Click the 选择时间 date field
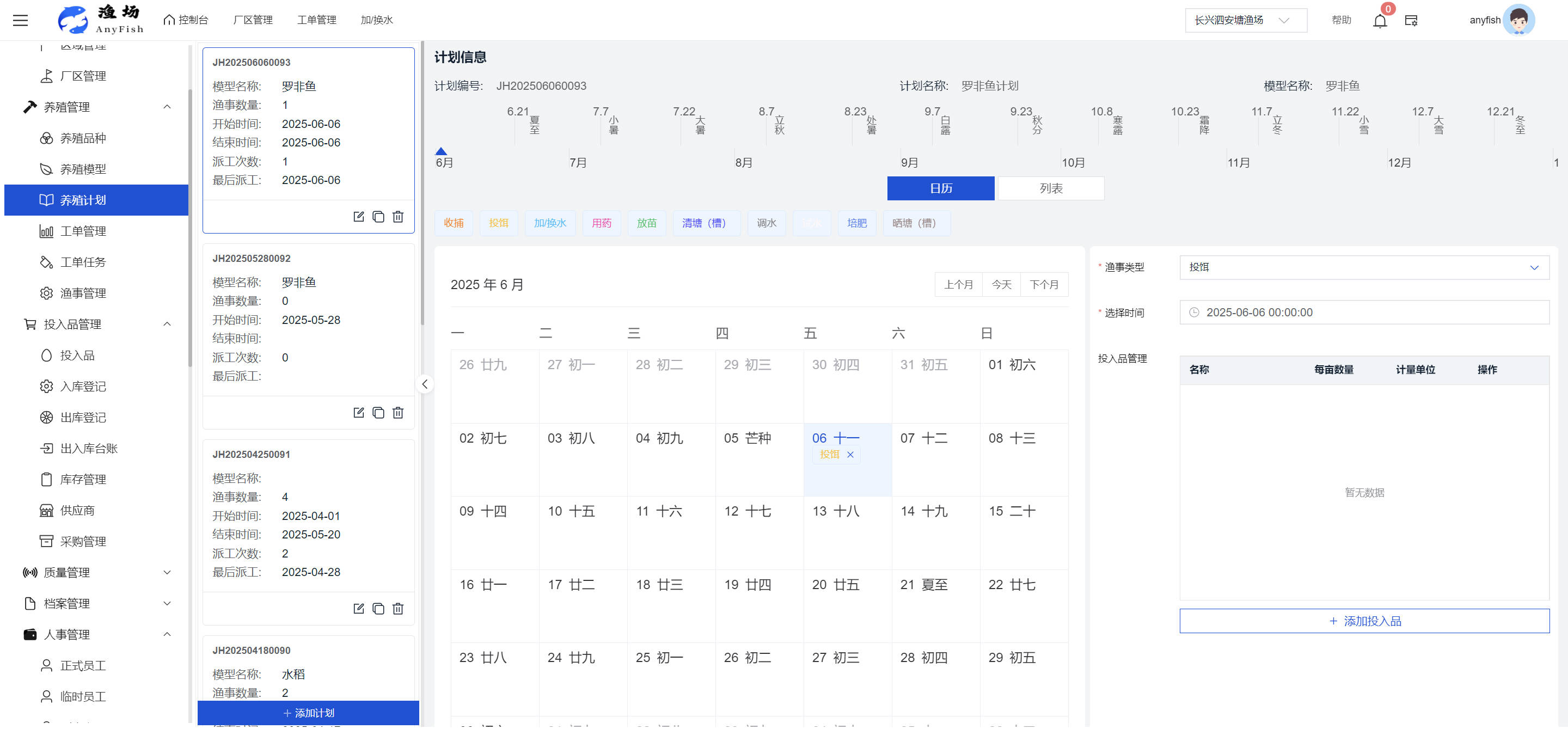This screenshot has height=735, width=1568. pos(1363,312)
